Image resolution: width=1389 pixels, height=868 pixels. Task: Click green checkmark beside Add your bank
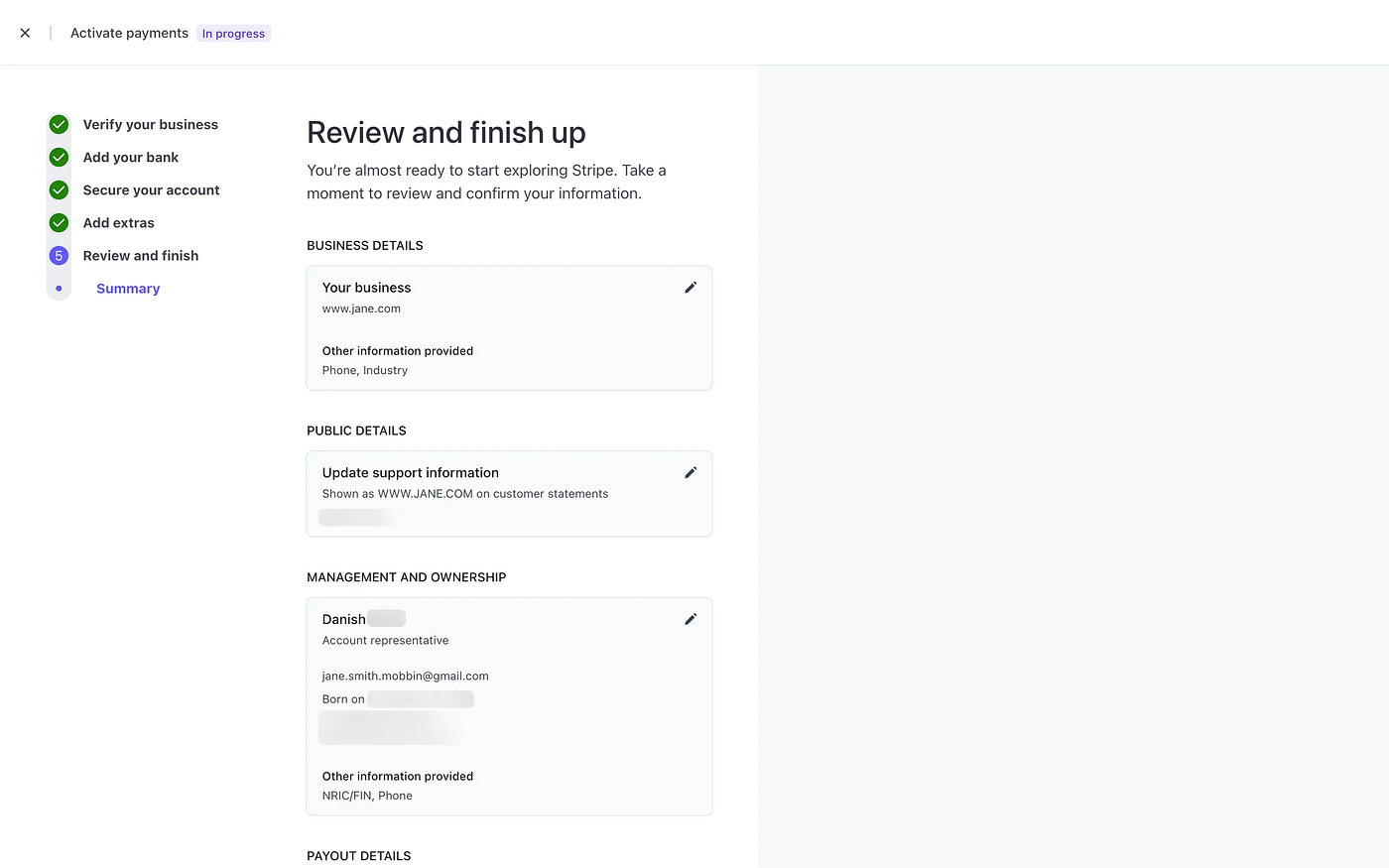point(59,157)
